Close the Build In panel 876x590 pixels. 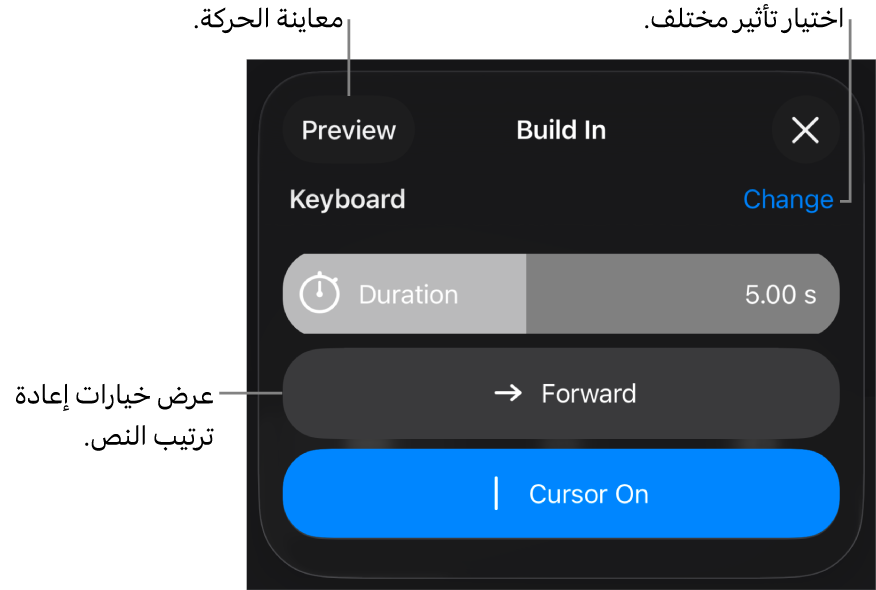pos(805,130)
